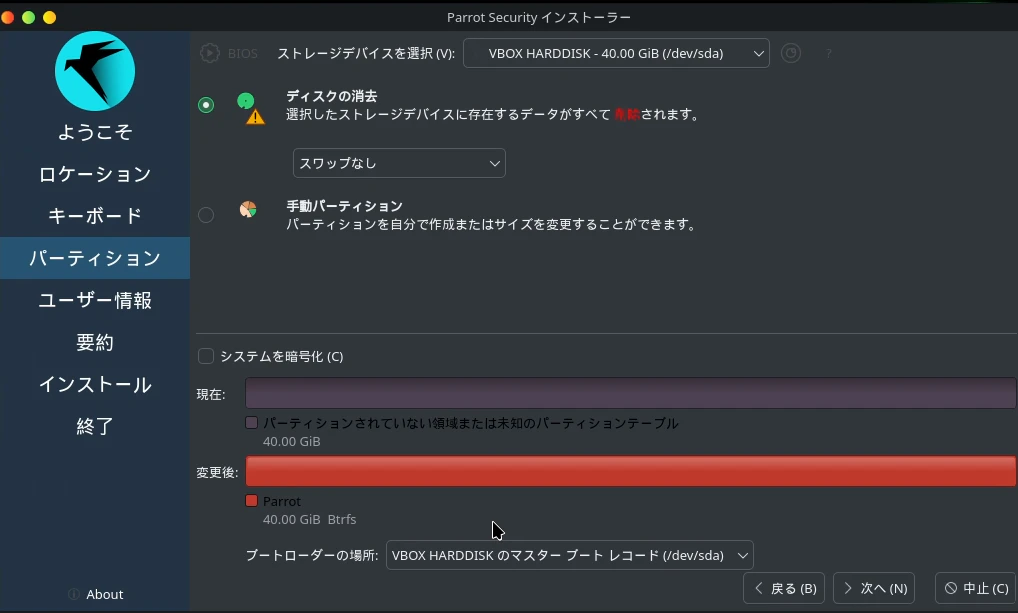
Task: Click the BIOS gear icon
Action: 210,53
